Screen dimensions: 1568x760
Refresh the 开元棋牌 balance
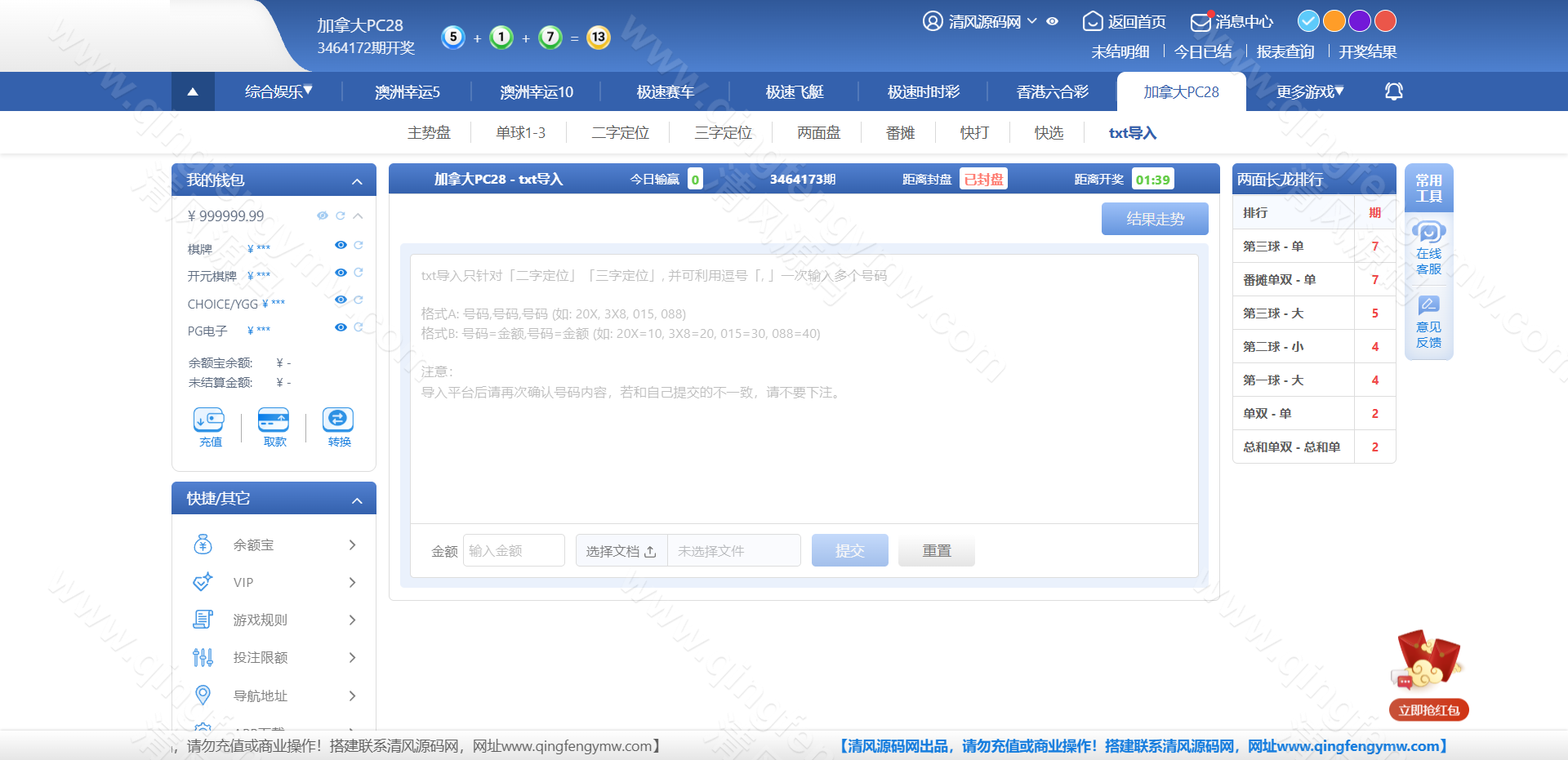tap(359, 273)
